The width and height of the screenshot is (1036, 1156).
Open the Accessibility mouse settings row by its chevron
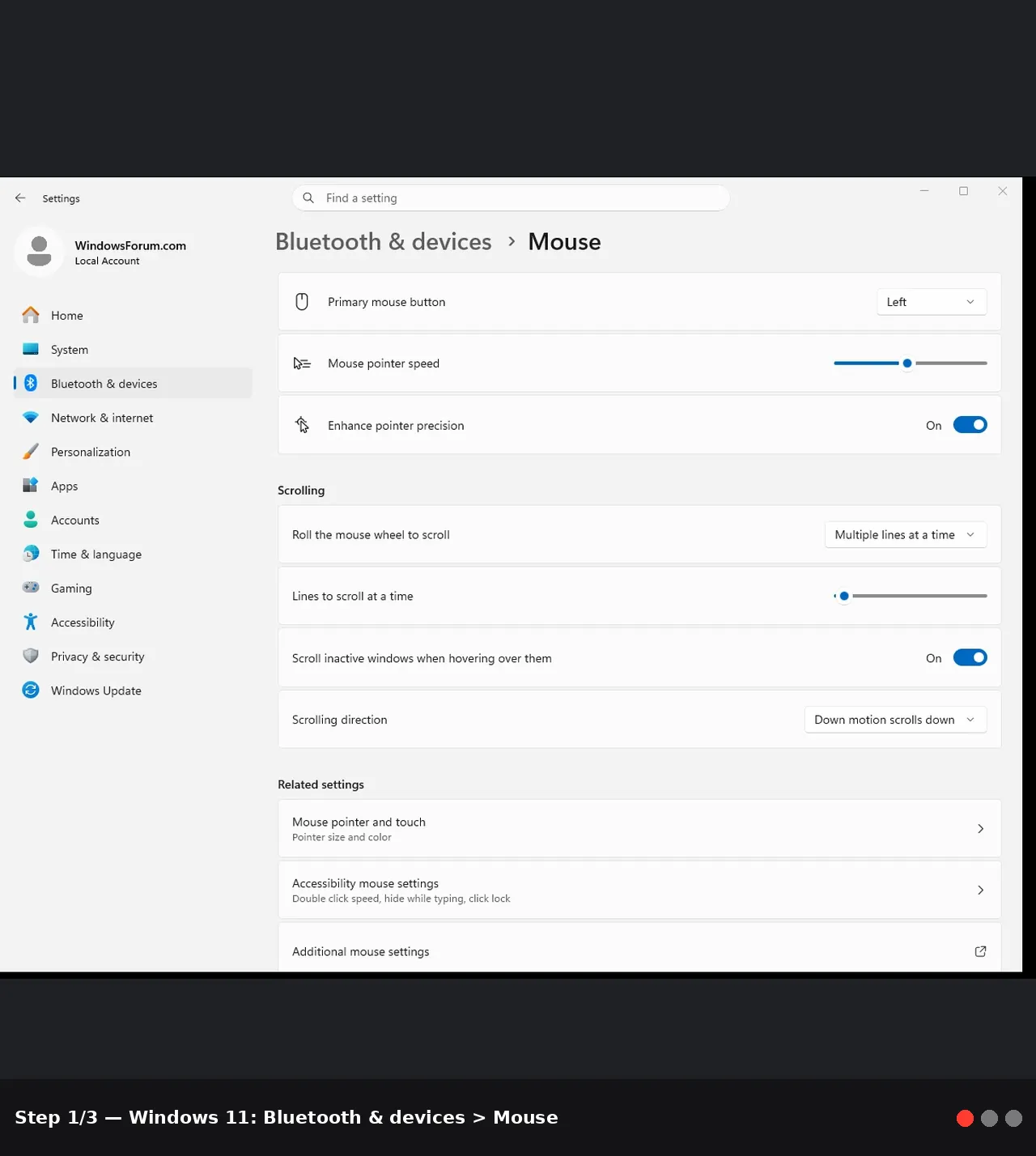pyautogui.click(x=980, y=890)
